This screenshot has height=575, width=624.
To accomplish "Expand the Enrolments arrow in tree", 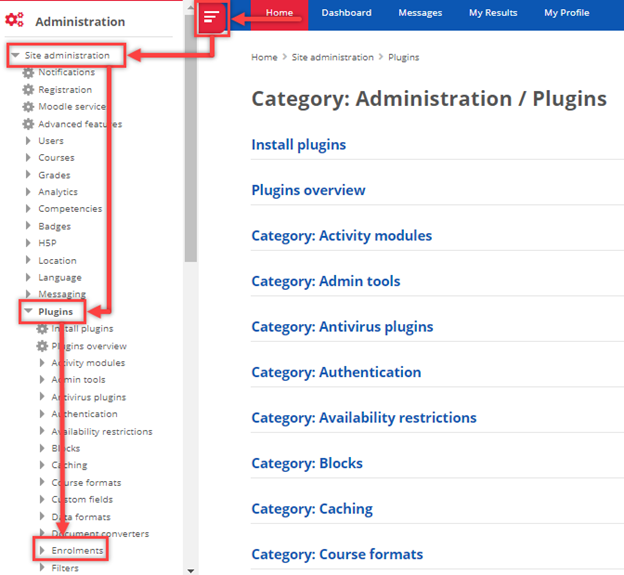I will [x=42, y=550].
